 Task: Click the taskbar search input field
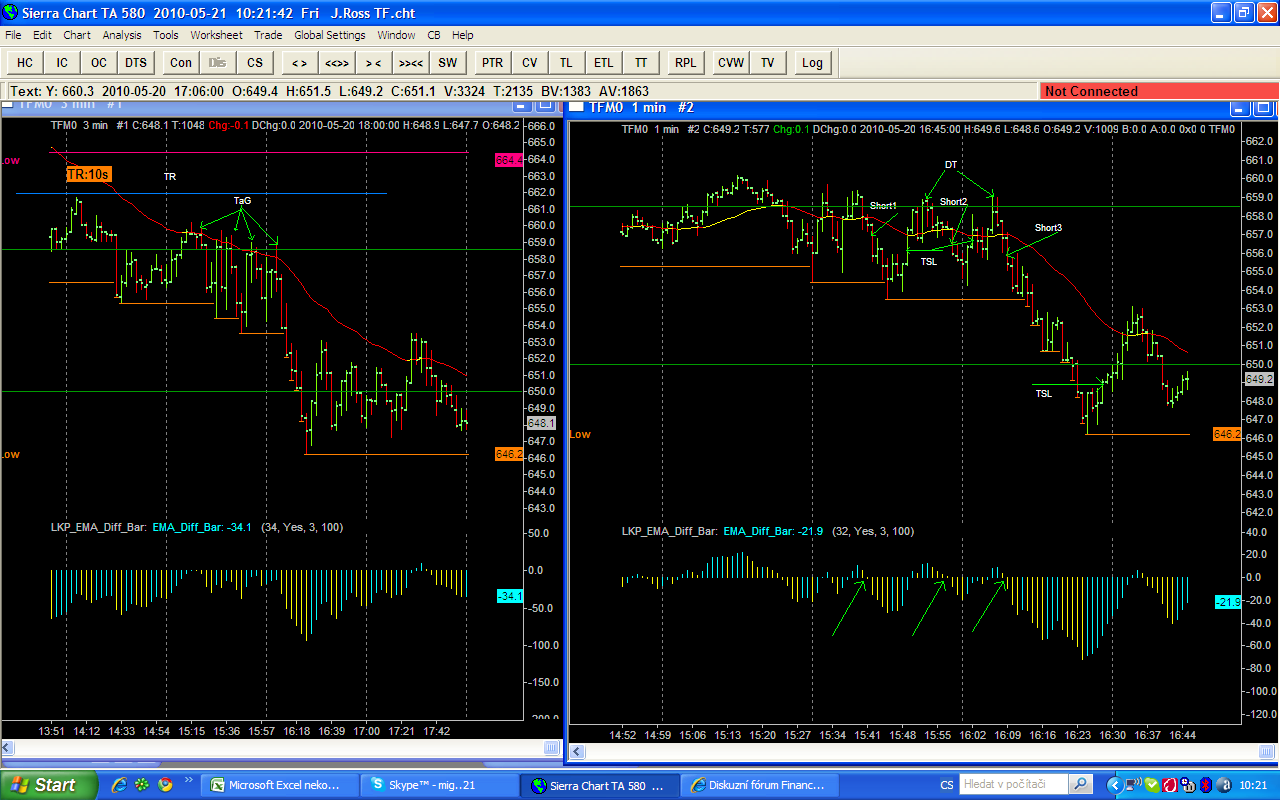1012,785
